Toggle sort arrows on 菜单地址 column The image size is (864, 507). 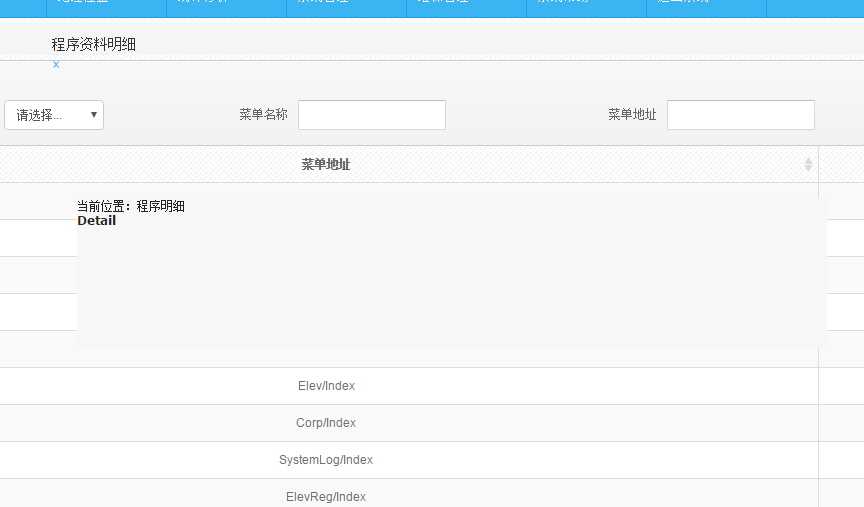point(808,164)
